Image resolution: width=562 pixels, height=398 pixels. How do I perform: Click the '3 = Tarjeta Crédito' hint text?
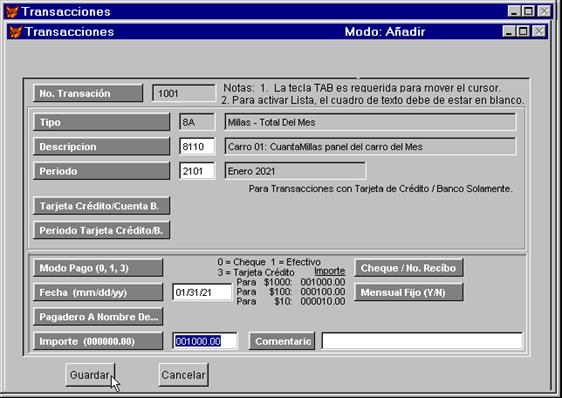[x=256, y=273]
